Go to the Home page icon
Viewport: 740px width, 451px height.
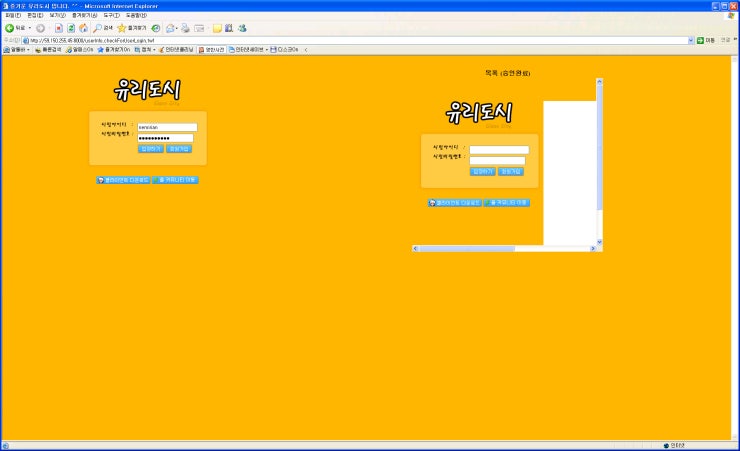coord(83,28)
